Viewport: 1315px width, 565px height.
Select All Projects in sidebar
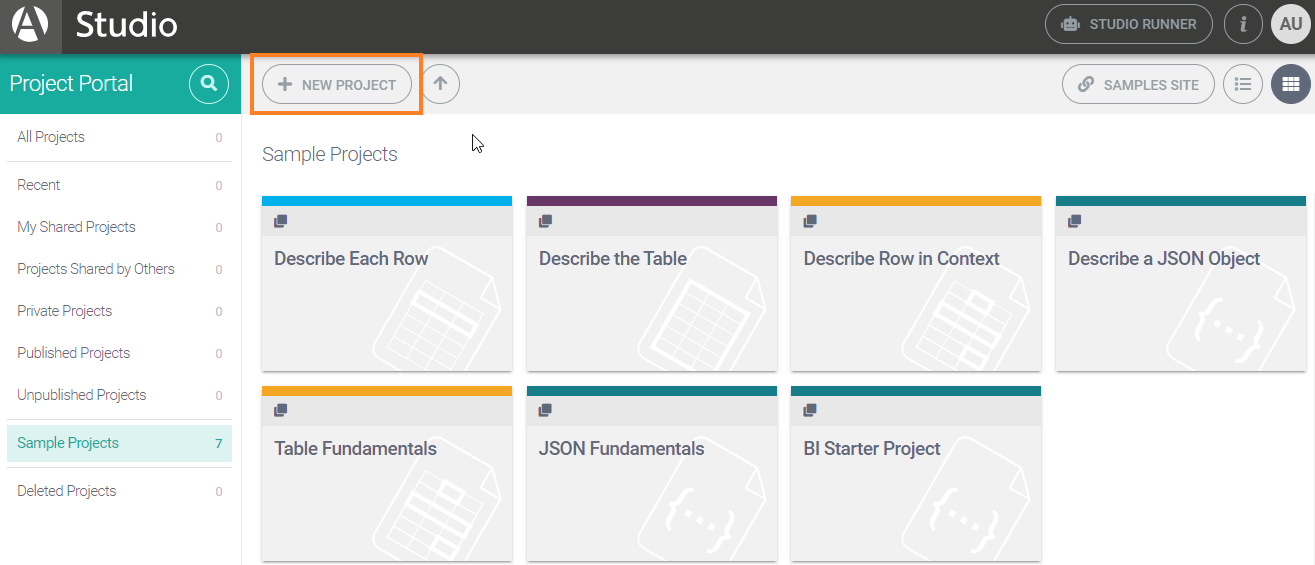pos(51,137)
